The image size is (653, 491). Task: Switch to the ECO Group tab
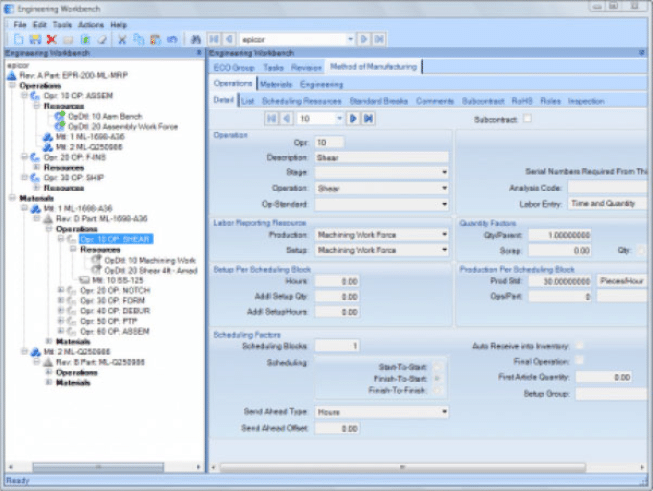(x=234, y=67)
